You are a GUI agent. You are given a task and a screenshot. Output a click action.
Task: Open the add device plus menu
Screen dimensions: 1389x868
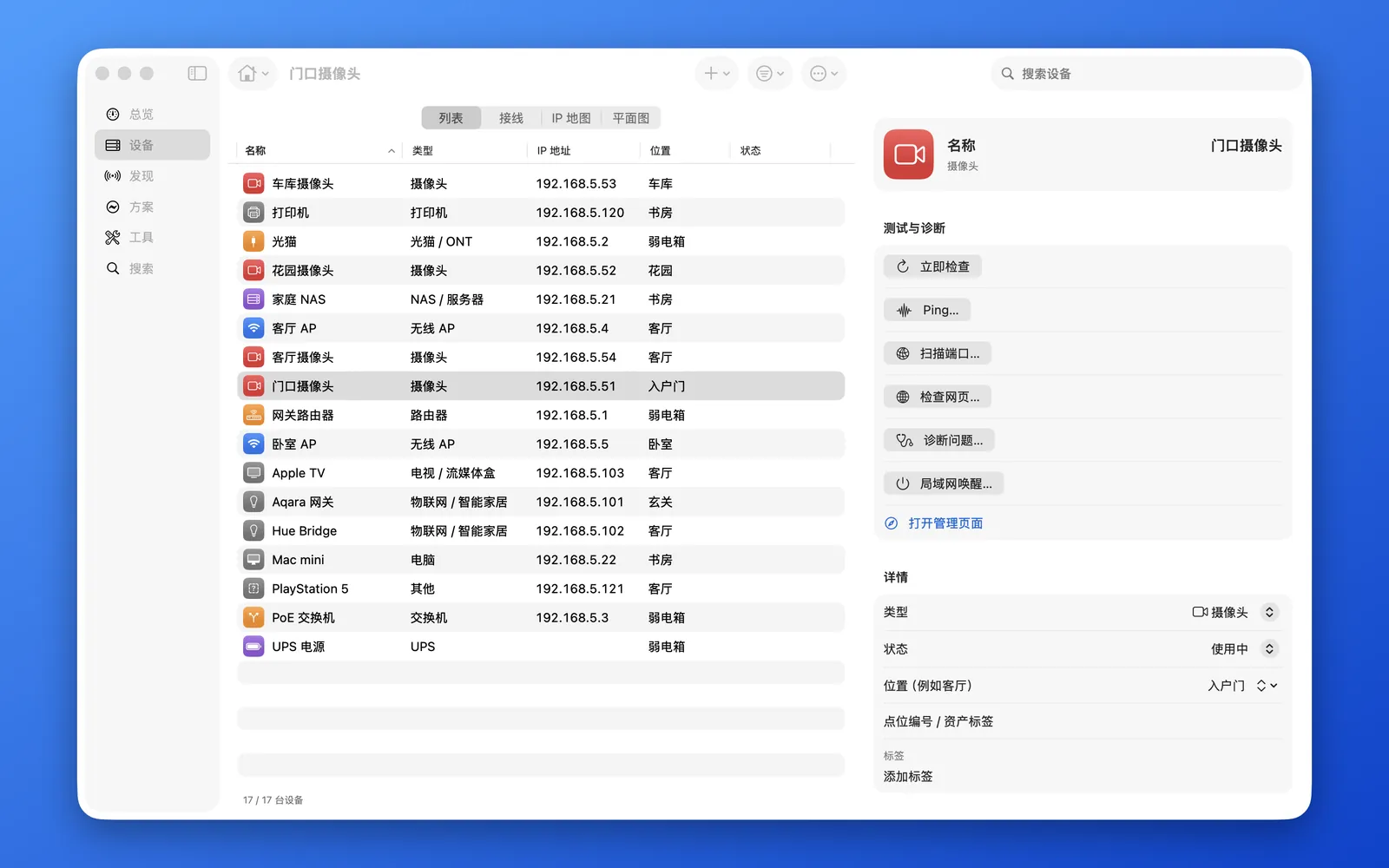click(717, 74)
